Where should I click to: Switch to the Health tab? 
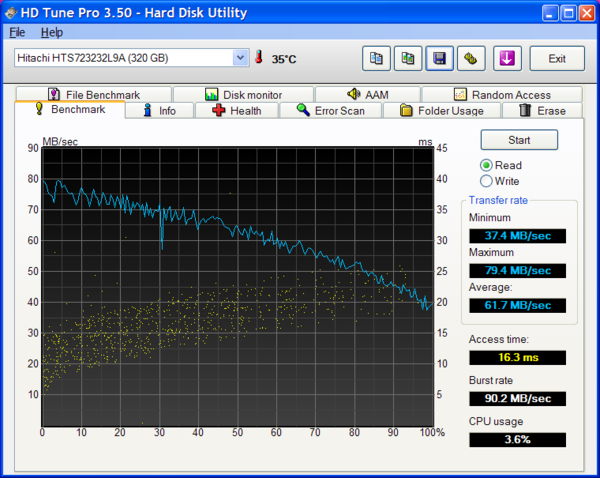tap(236, 110)
